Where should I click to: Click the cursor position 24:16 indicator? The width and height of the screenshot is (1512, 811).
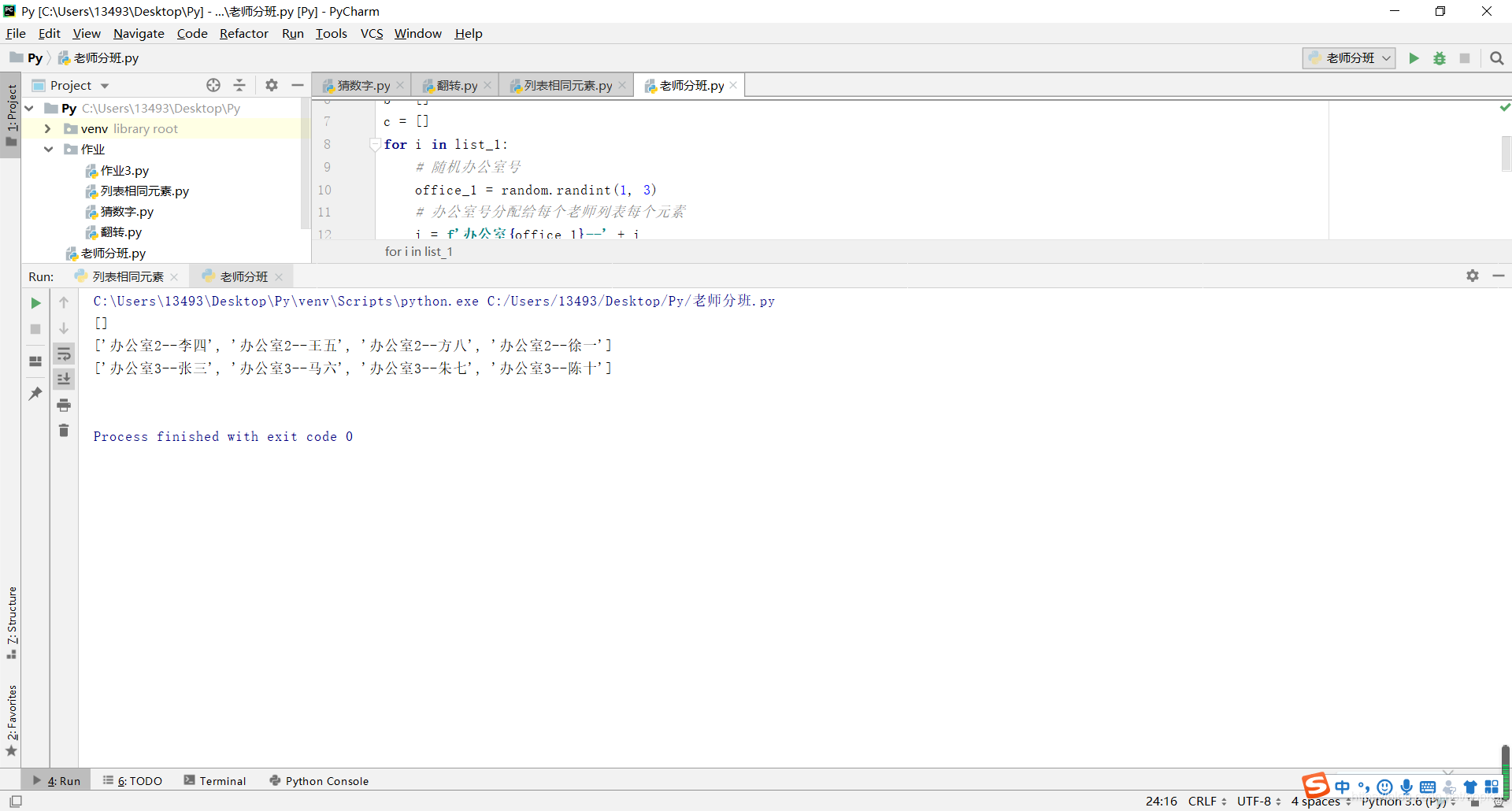coord(1161,802)
